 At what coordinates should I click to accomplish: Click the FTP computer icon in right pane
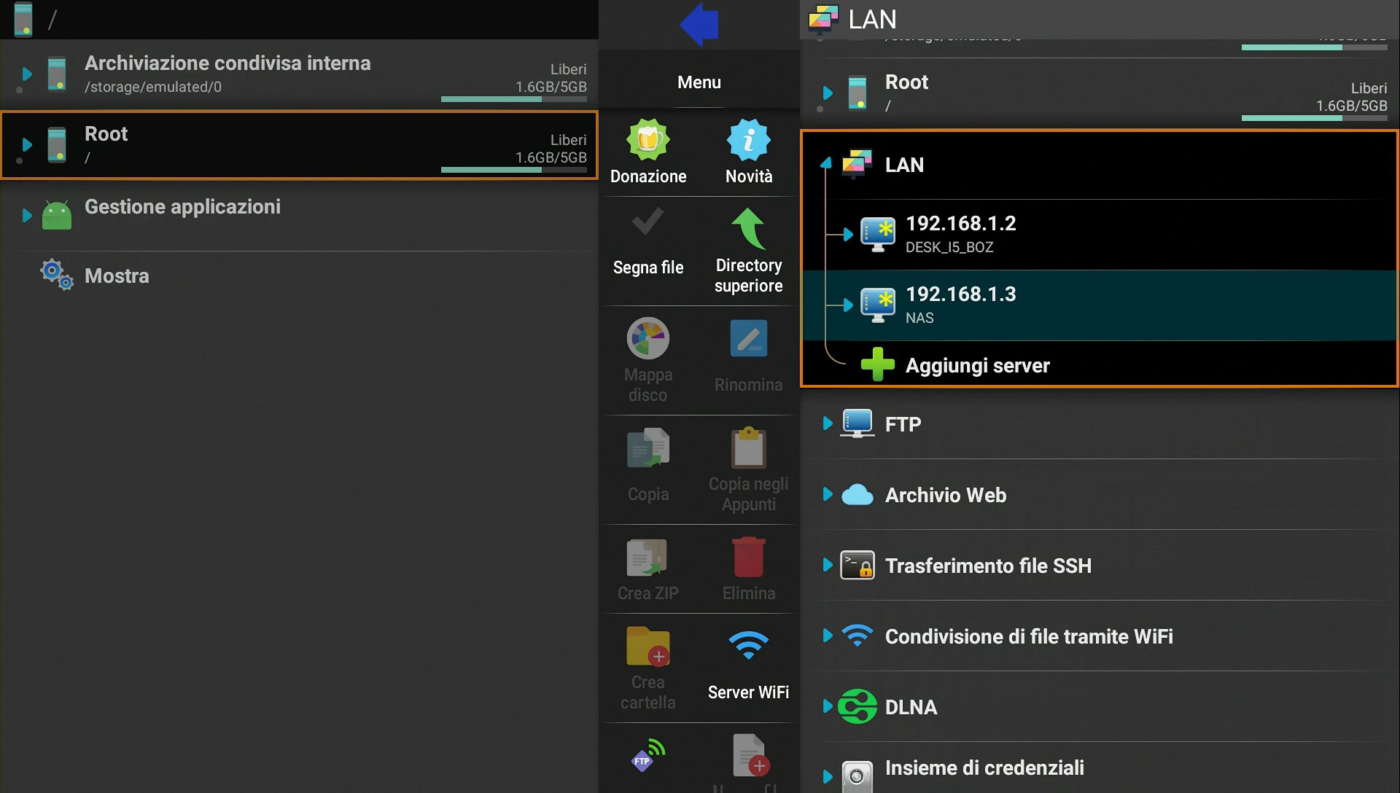coord(857,423)
